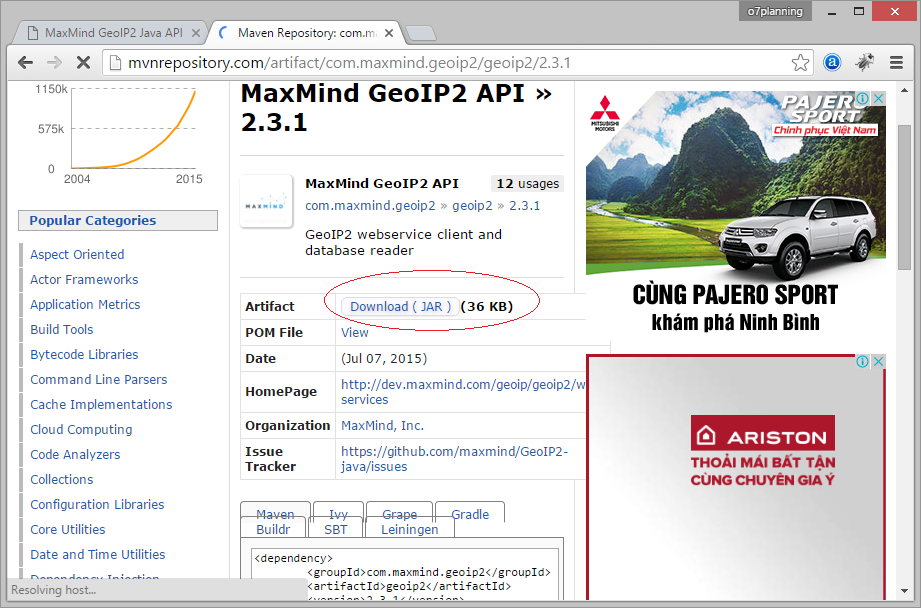Go forward in browser history
The image size is (921, 608).
(x=54, y=62)
